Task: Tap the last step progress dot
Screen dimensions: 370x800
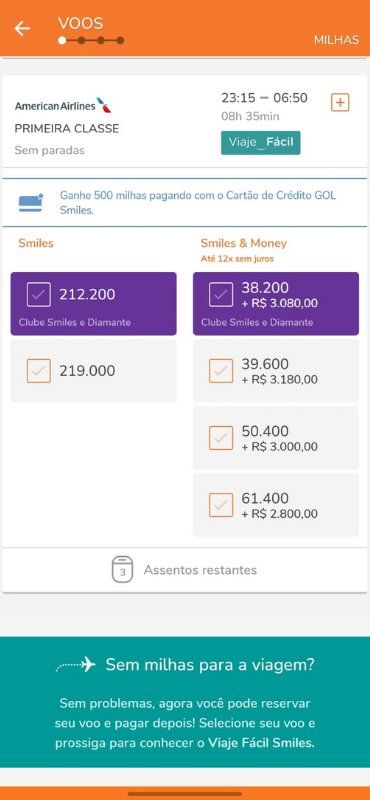Action: click(120, 40)
